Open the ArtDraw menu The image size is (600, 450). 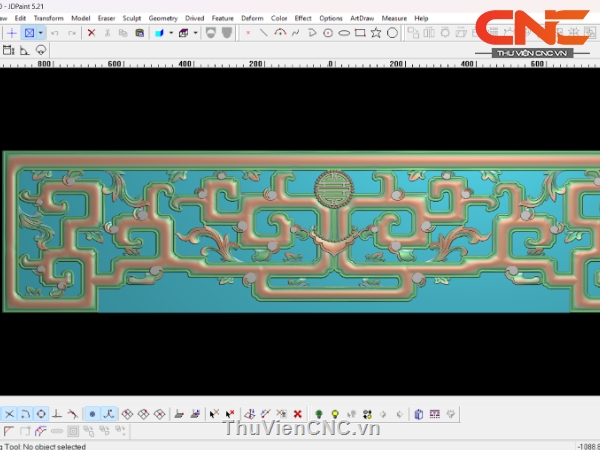363,18
